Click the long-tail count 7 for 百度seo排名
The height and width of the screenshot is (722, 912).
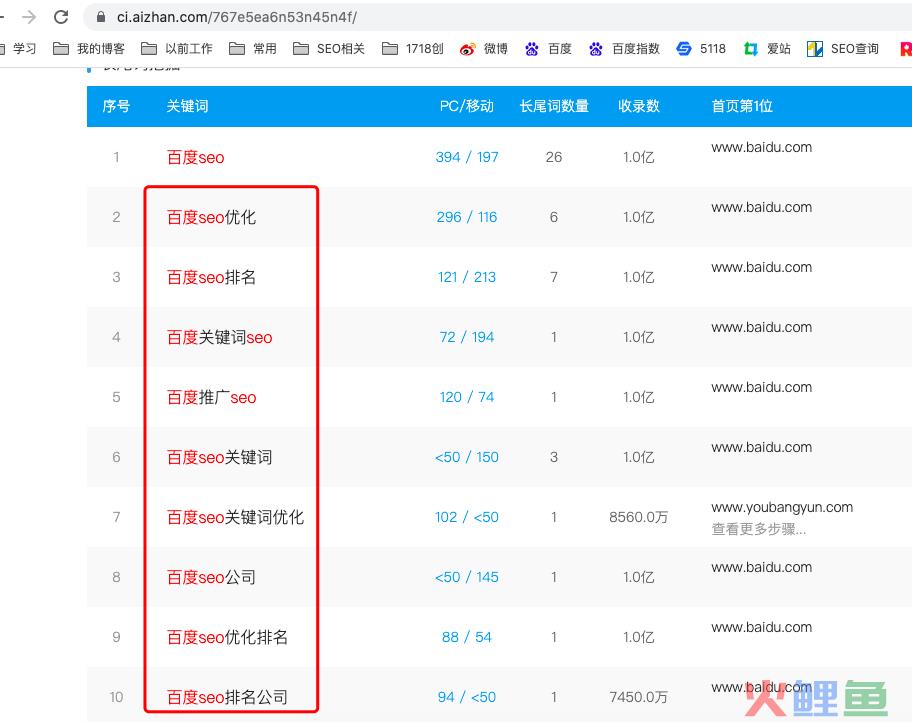point(554,277)
